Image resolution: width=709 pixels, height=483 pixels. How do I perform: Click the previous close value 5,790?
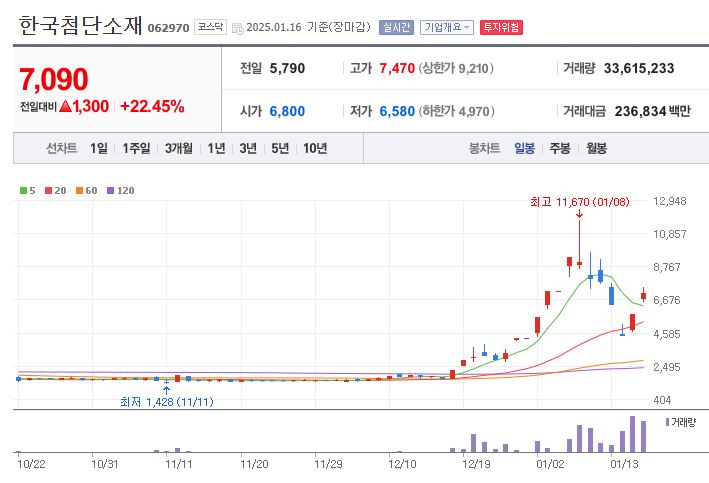click(x=287, y=69)
